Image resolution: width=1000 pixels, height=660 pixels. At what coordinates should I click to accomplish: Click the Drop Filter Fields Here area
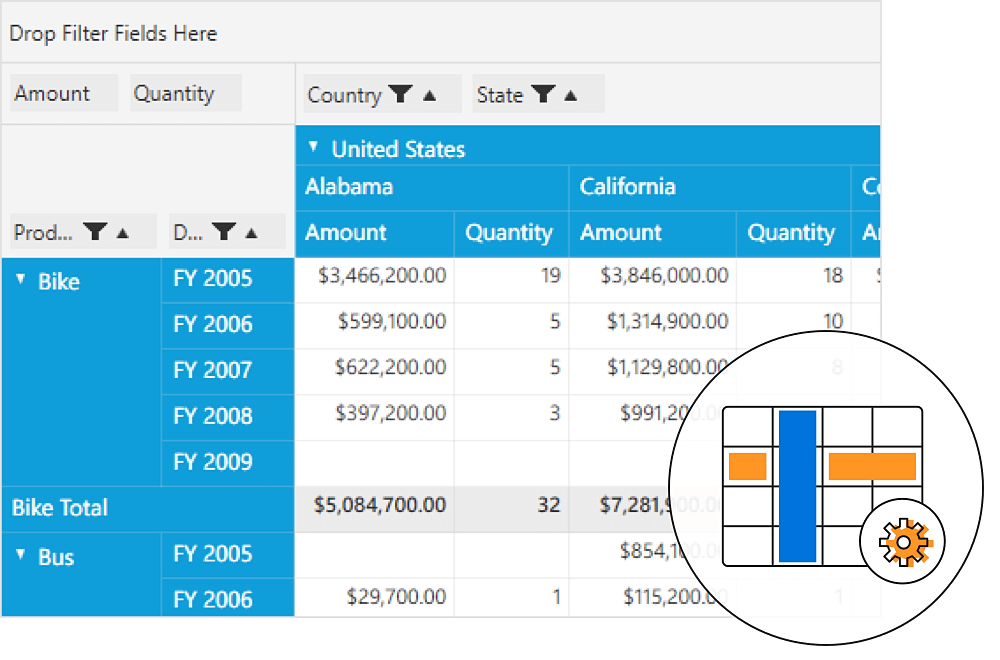pos(113,34)
